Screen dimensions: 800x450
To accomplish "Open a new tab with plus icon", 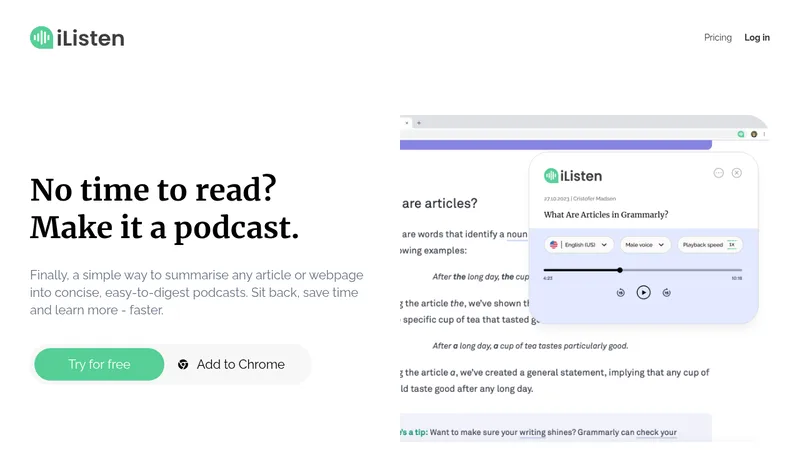I will pos(419,123).
